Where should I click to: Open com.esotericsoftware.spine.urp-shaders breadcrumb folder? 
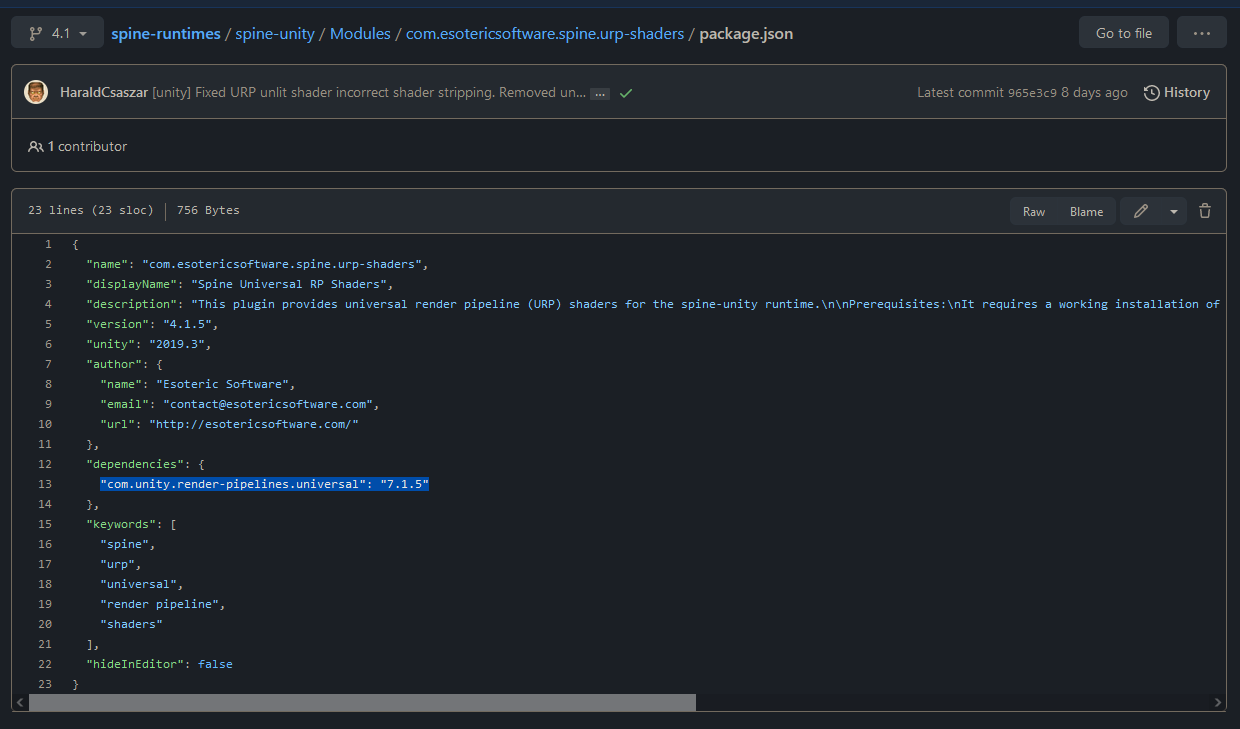[545, 34]
